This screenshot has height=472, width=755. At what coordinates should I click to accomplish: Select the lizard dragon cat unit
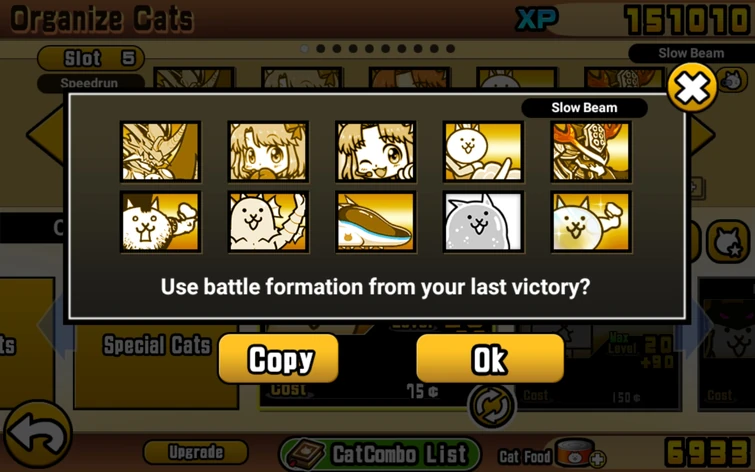click(268, 222)
